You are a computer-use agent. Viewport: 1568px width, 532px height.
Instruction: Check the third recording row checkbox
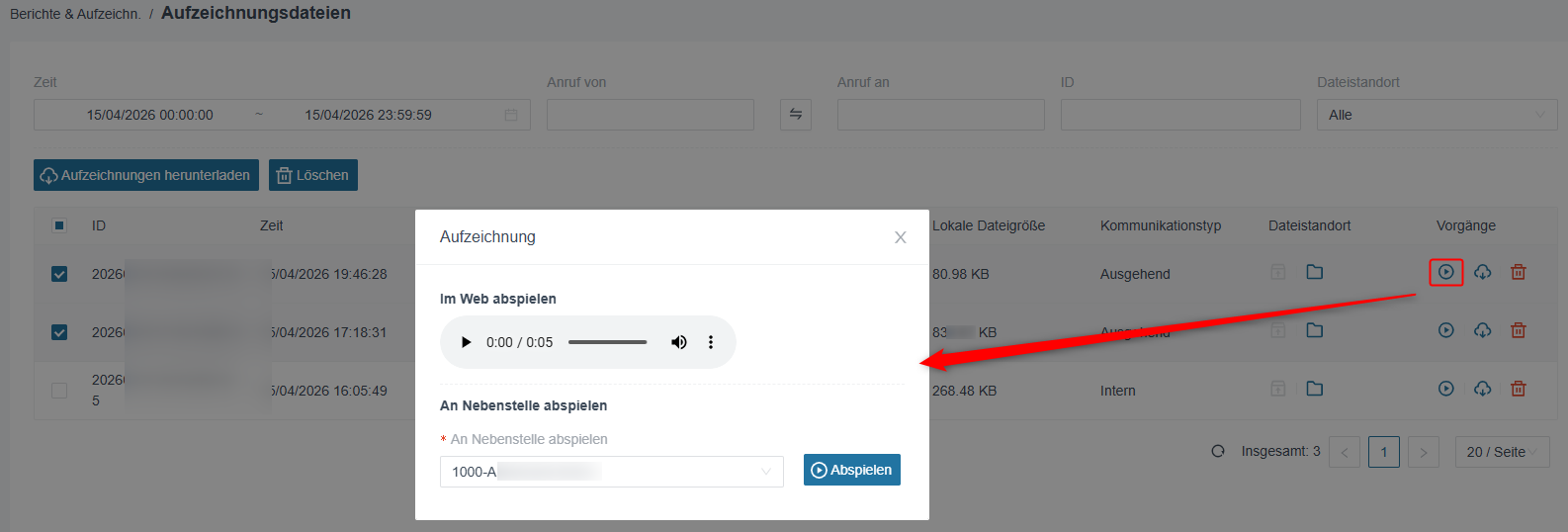59,391
